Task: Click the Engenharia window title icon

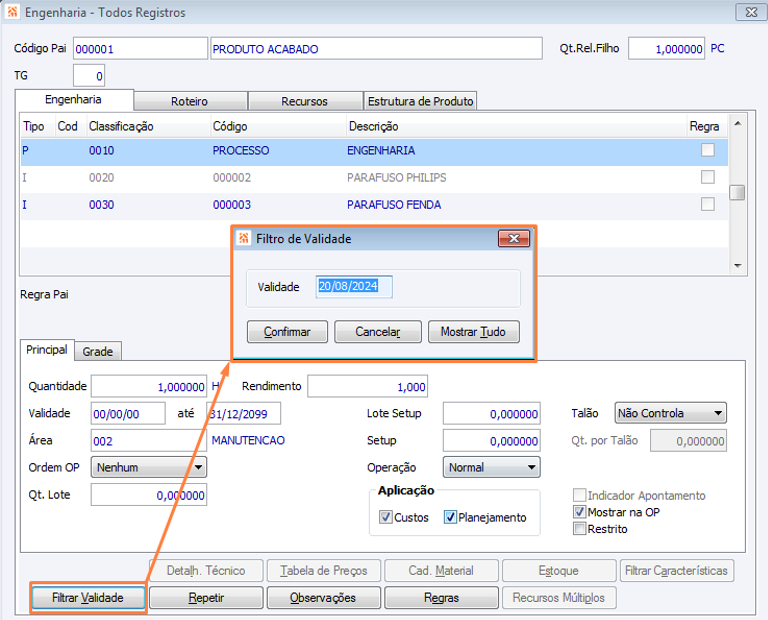Action: pos(12,12)
